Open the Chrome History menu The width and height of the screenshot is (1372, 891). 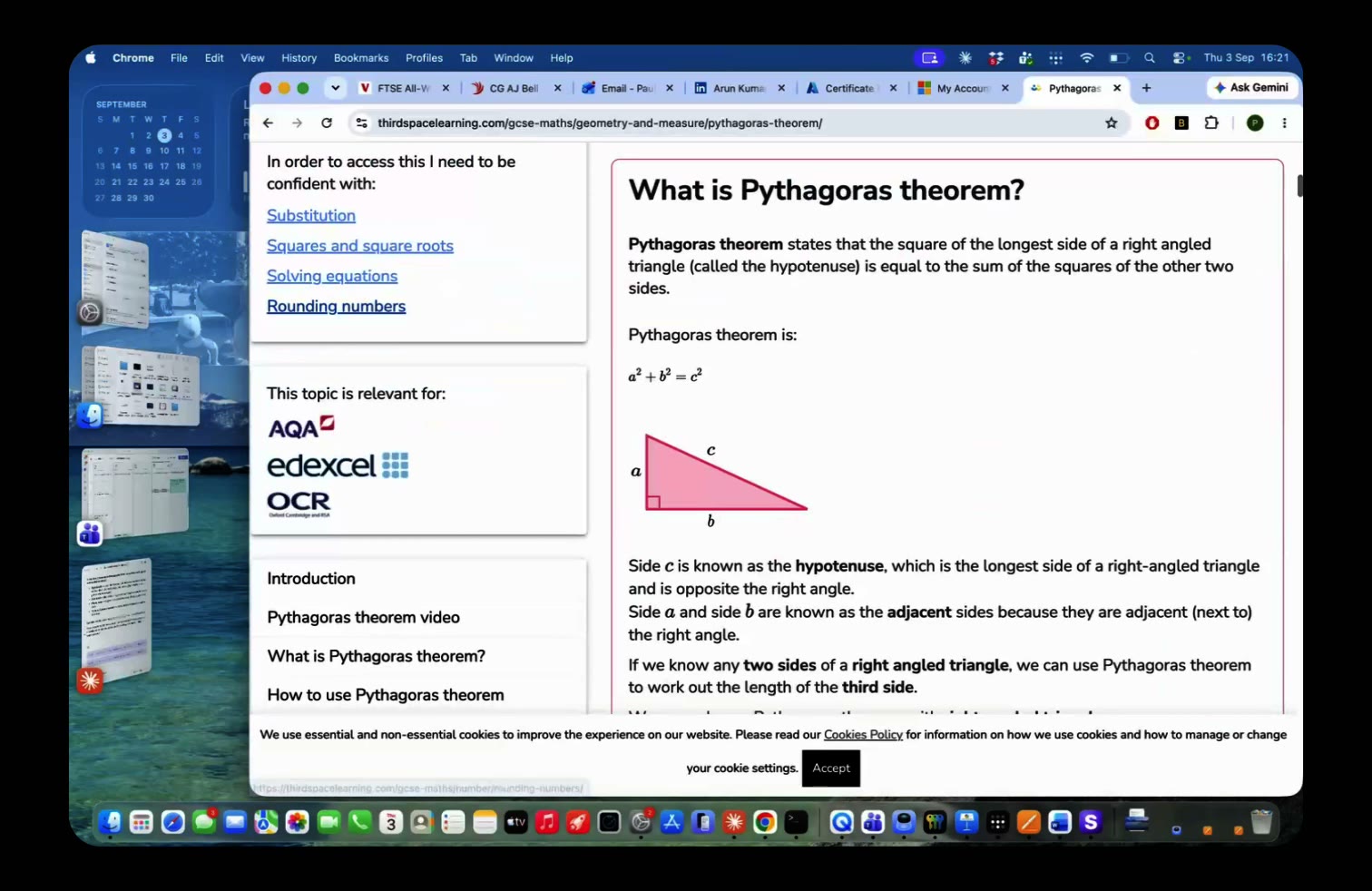tap(299, 58)
